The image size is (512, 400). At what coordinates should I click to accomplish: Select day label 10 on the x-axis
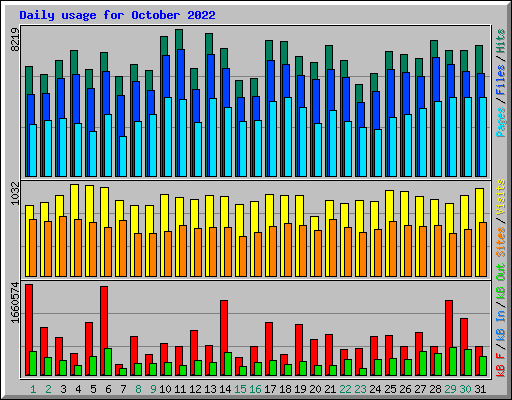pos(165,389)
